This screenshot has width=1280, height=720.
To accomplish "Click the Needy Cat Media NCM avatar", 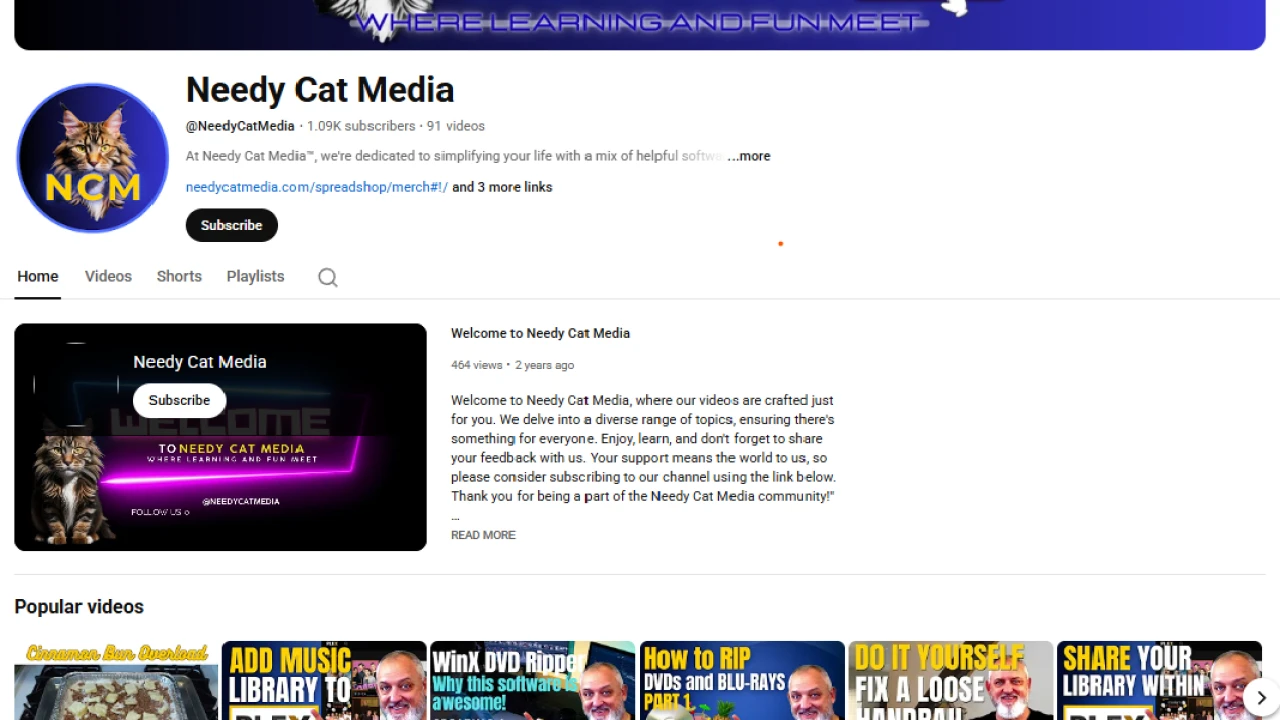I will click(92, 158).
